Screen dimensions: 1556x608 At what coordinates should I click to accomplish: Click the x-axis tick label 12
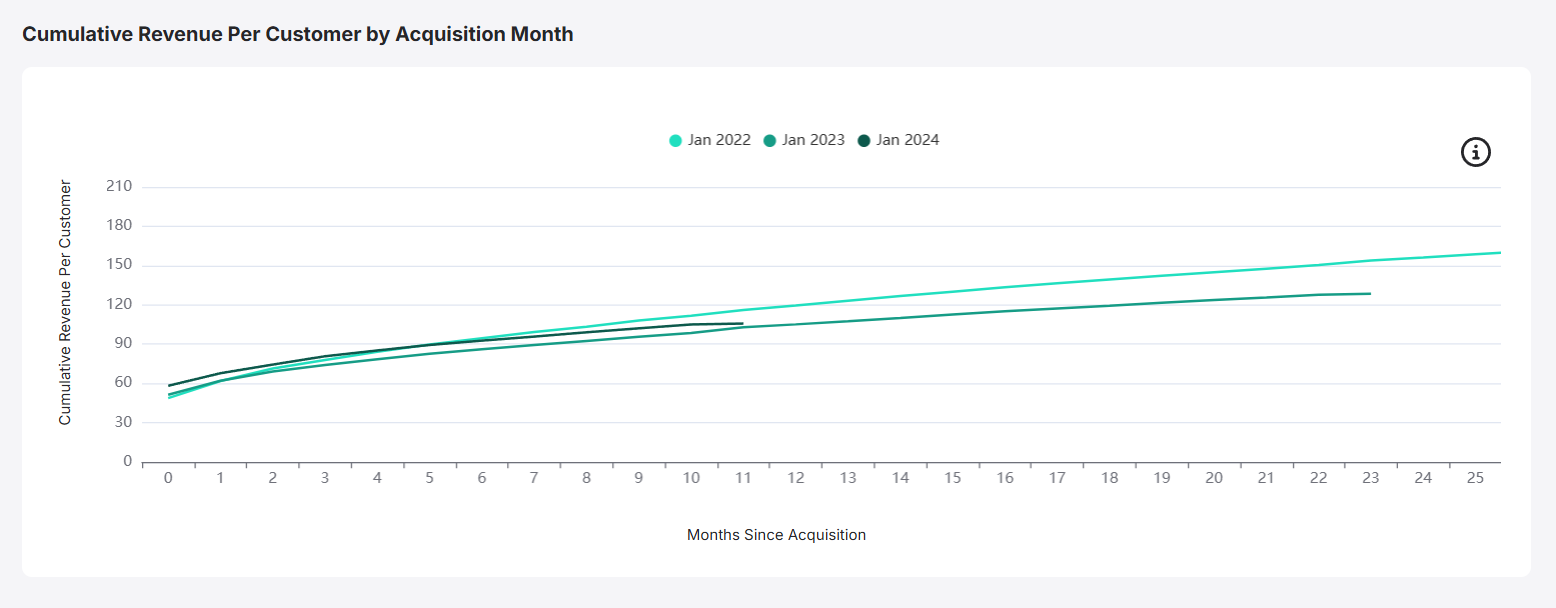pyautogui.click(x=796, y=479)
